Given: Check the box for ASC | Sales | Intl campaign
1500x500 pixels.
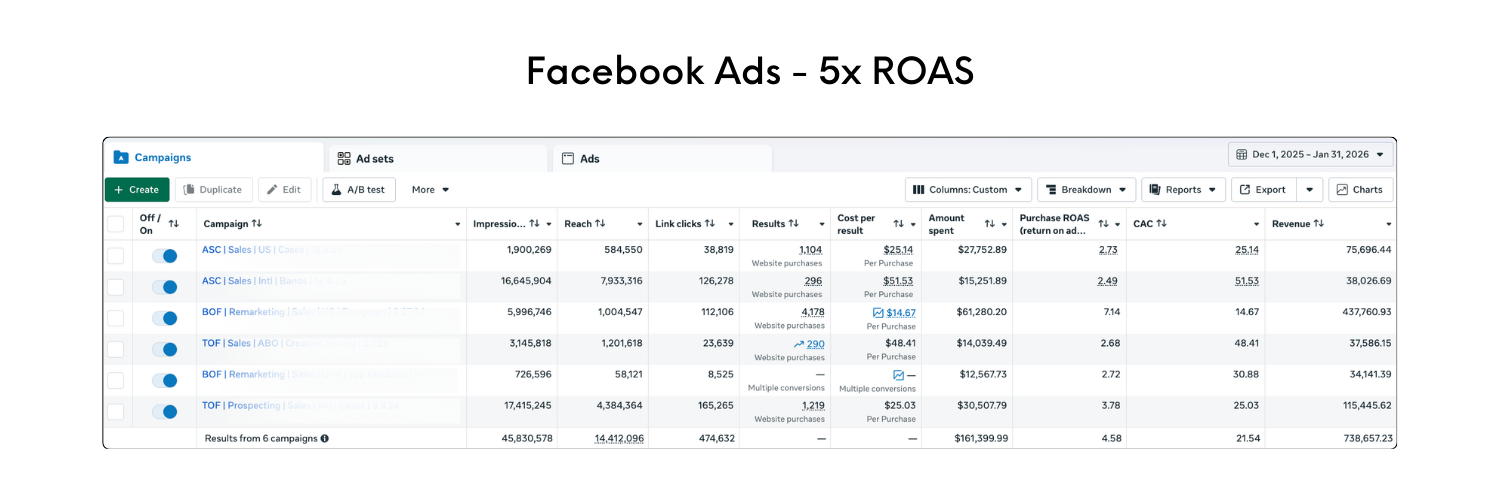Looking at the screenshot, I should 116,287.
